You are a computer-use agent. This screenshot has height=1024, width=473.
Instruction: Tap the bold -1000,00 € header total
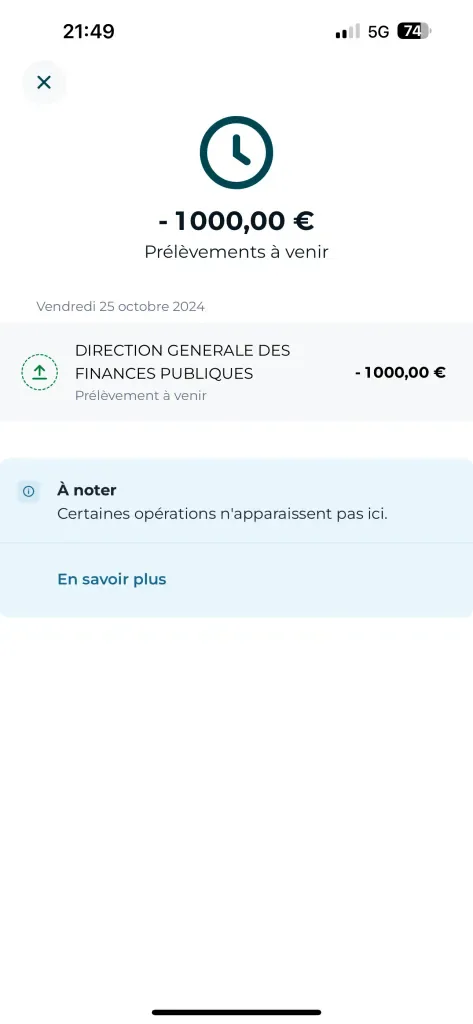pos(236,221)
